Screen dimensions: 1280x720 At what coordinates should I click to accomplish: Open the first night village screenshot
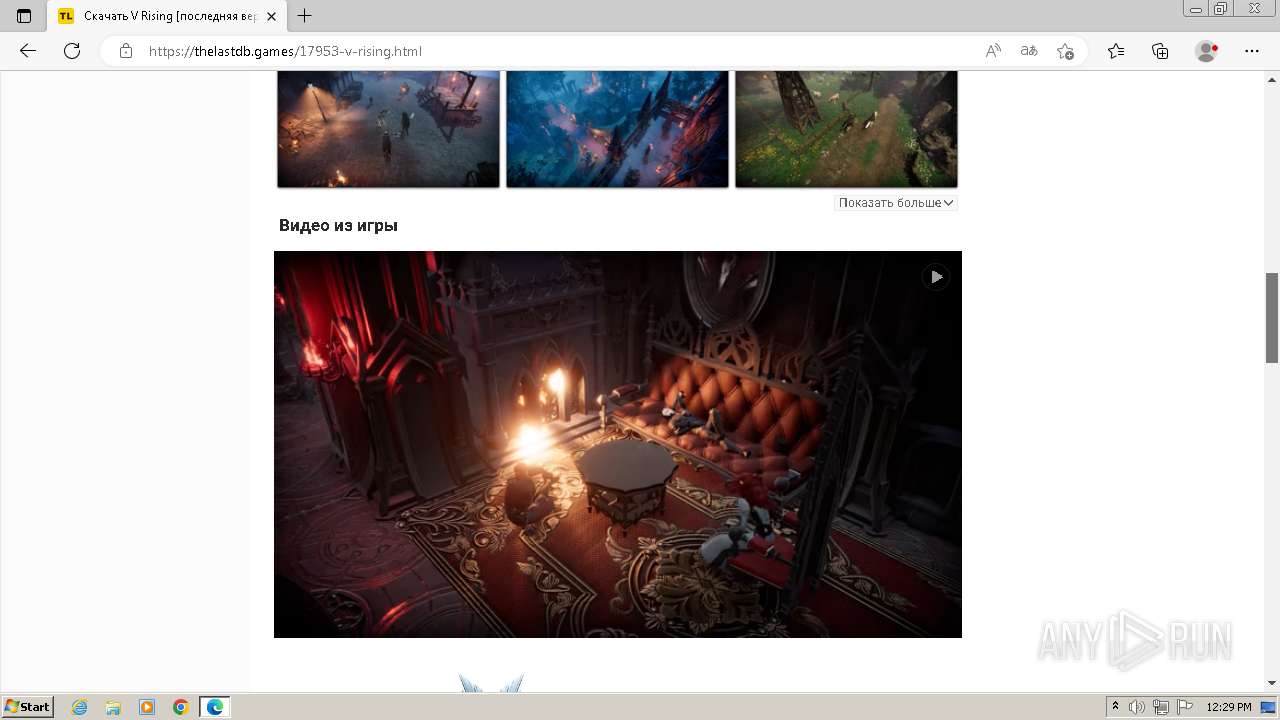388,129
